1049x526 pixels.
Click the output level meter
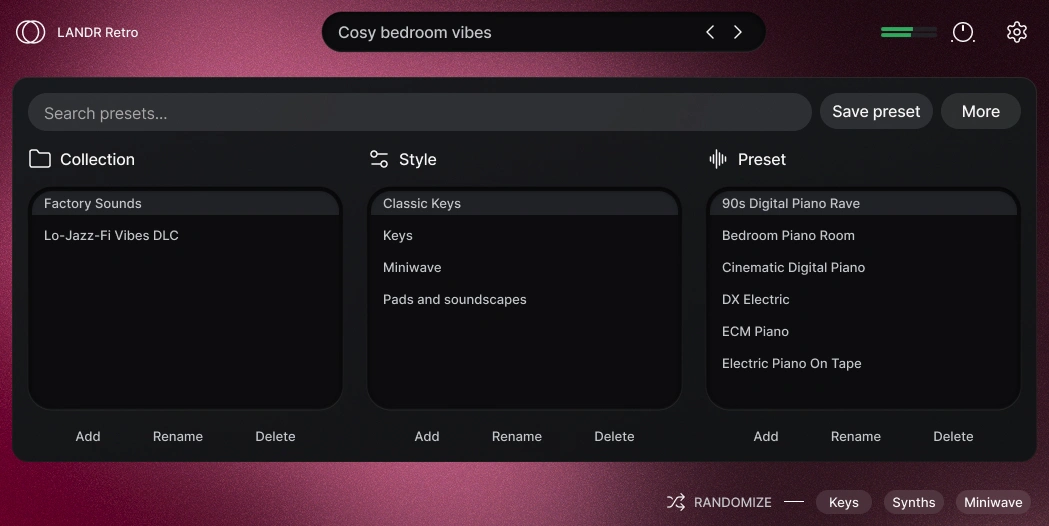909,32
